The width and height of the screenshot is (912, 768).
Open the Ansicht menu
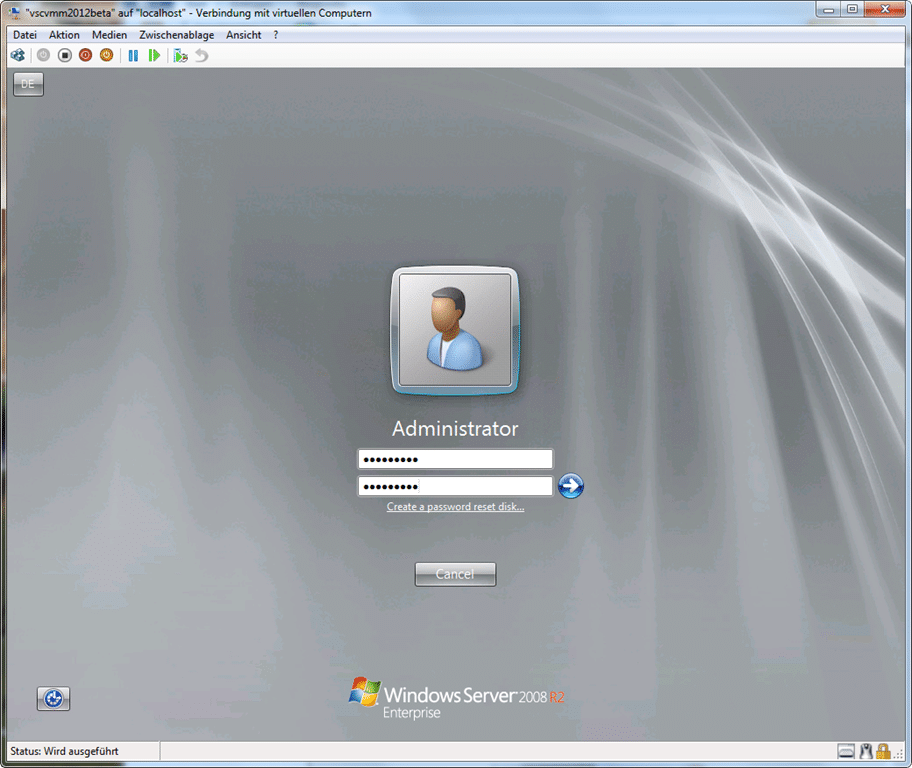click(243, 35)
